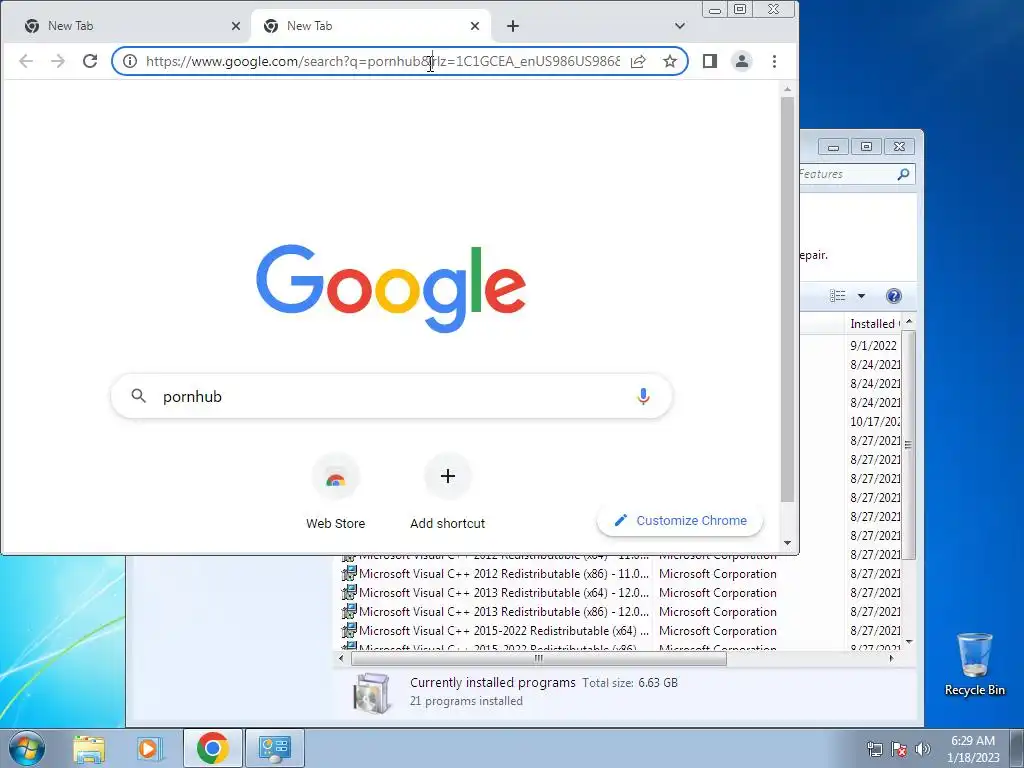The image size is (1024, 768).
Task: Open help in Programs and Features window
Action: (x=893, y=296)
